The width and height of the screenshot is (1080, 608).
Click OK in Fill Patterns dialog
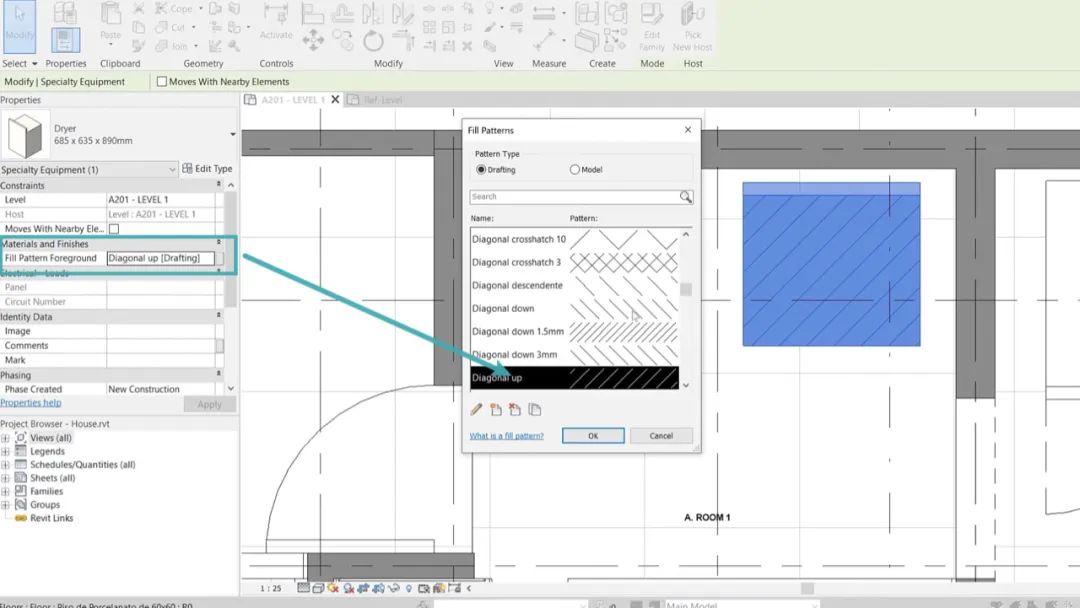(x=593, y=436)
